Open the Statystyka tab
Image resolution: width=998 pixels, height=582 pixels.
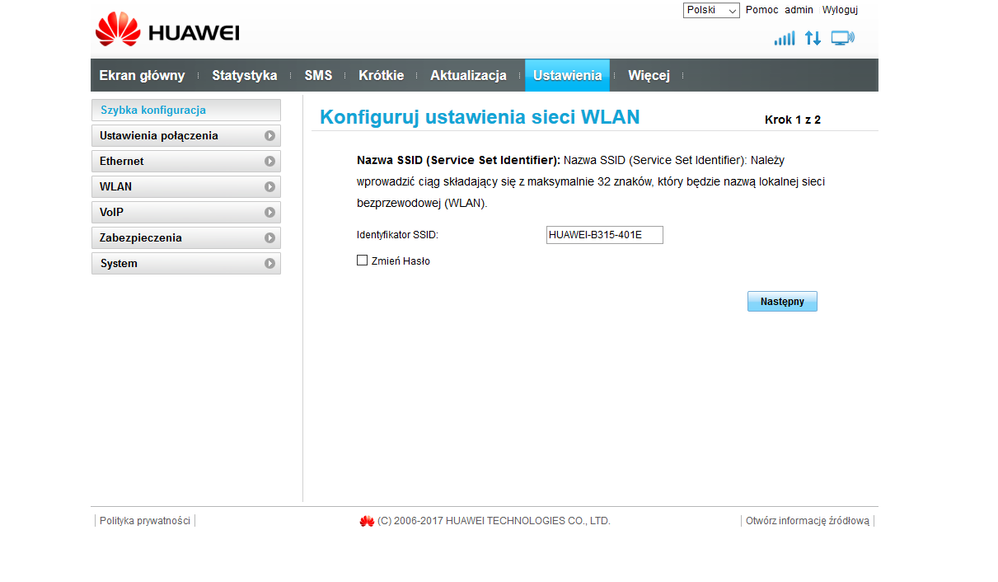(x=244, y=75)
